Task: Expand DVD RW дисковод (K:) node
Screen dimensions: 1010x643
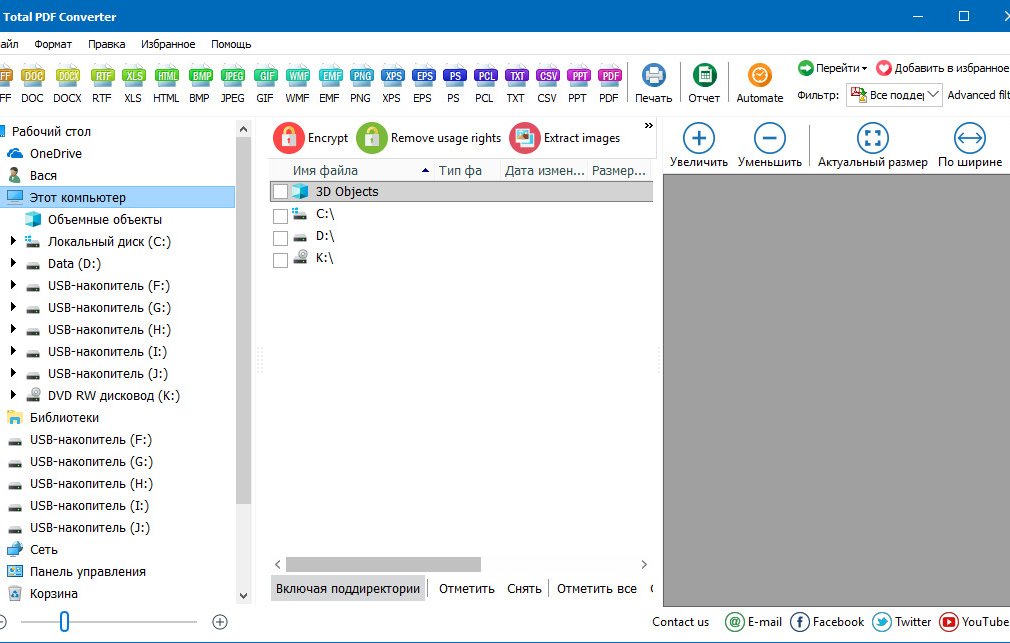Action: click(13, 395)
